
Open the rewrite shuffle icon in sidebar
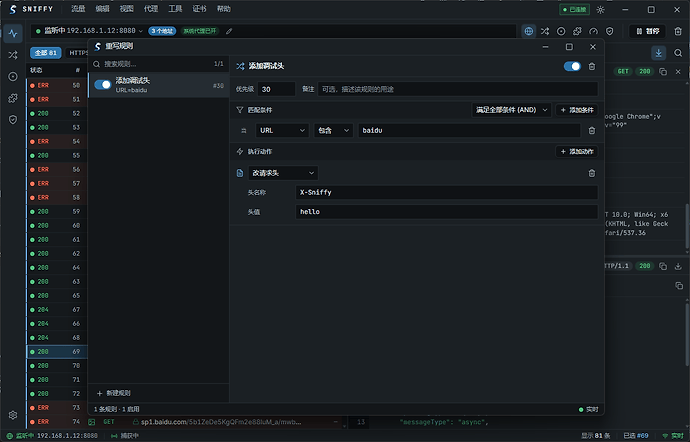(x=13, y=55)
